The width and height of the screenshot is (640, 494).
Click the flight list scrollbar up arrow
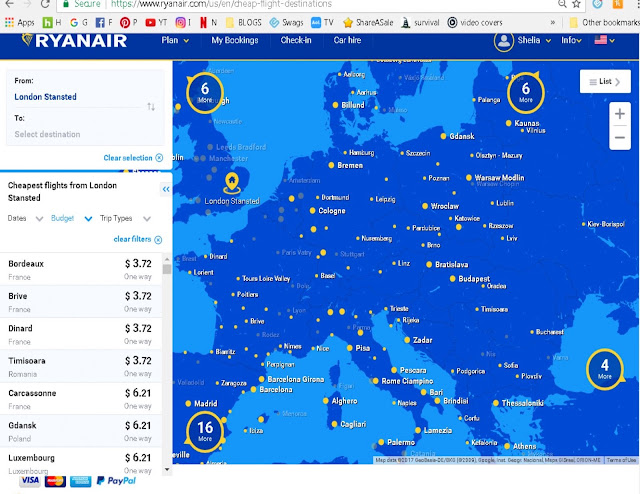point(167,259)
